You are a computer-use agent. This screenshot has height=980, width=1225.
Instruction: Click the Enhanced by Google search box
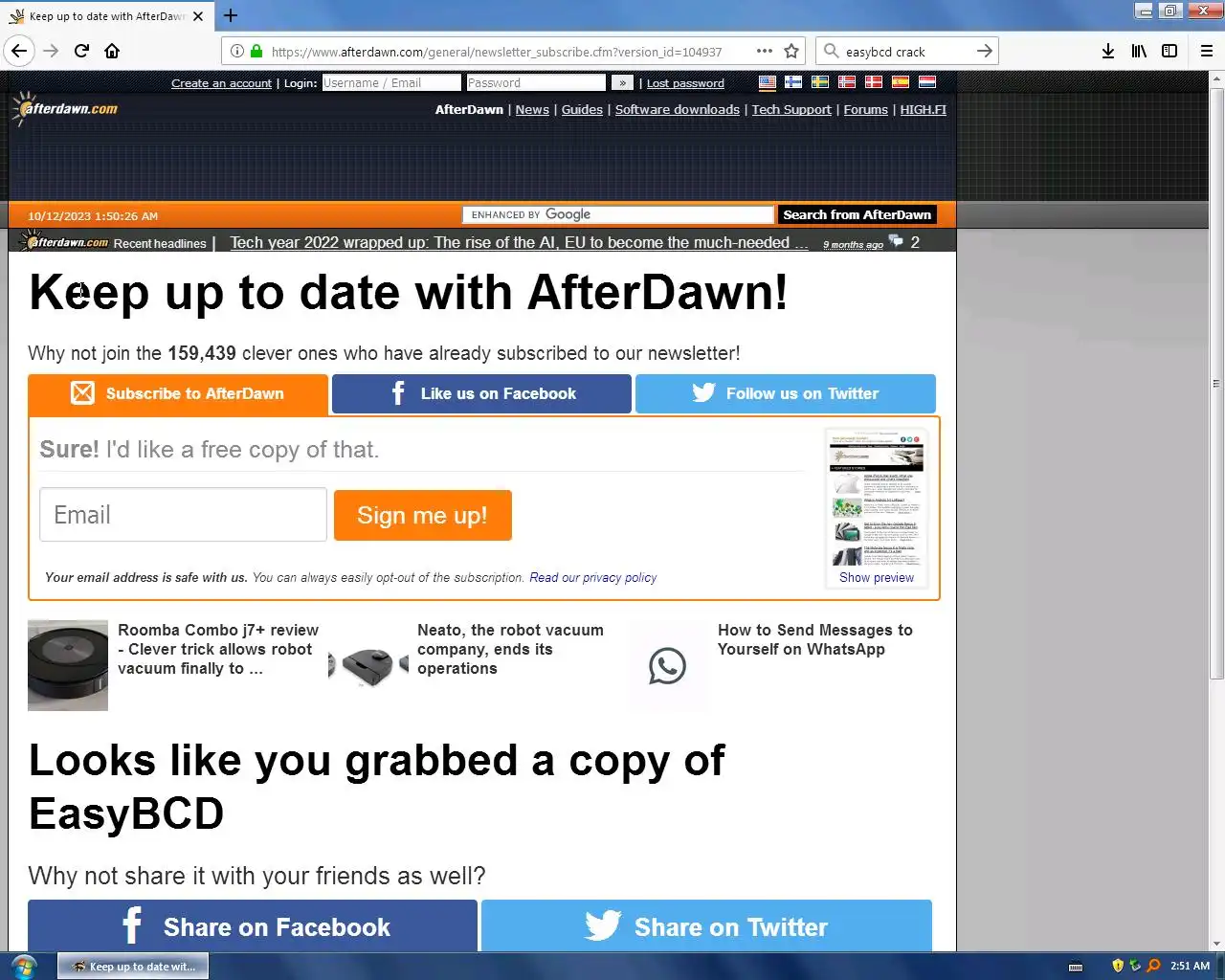[x=618, y=214]
